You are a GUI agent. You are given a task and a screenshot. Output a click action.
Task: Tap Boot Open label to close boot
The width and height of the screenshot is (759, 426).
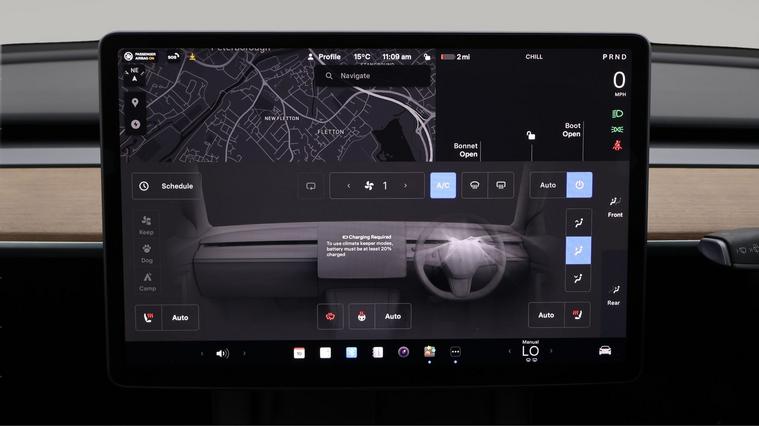(x=571, y=130)
